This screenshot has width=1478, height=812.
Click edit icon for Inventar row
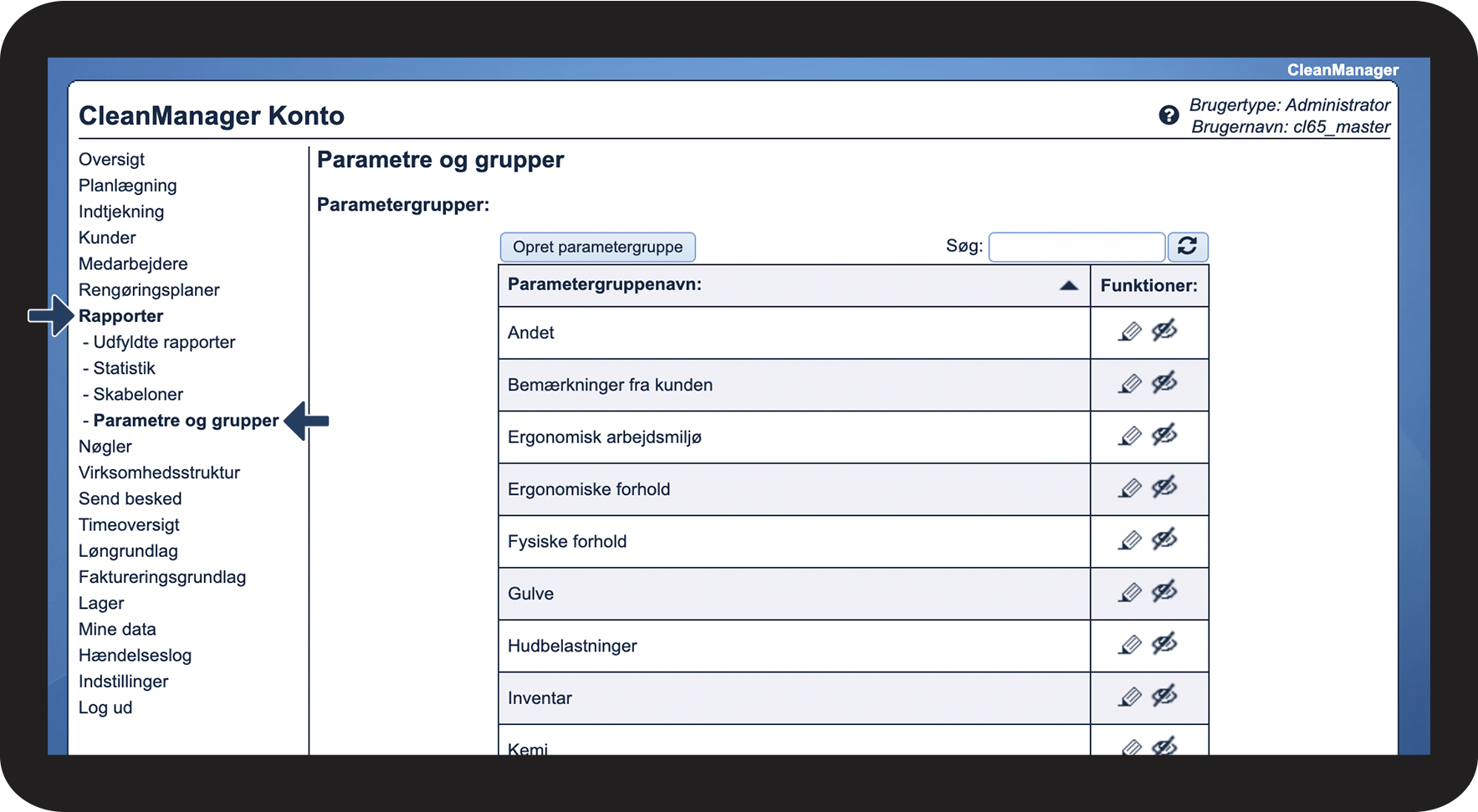point(1129,697)
